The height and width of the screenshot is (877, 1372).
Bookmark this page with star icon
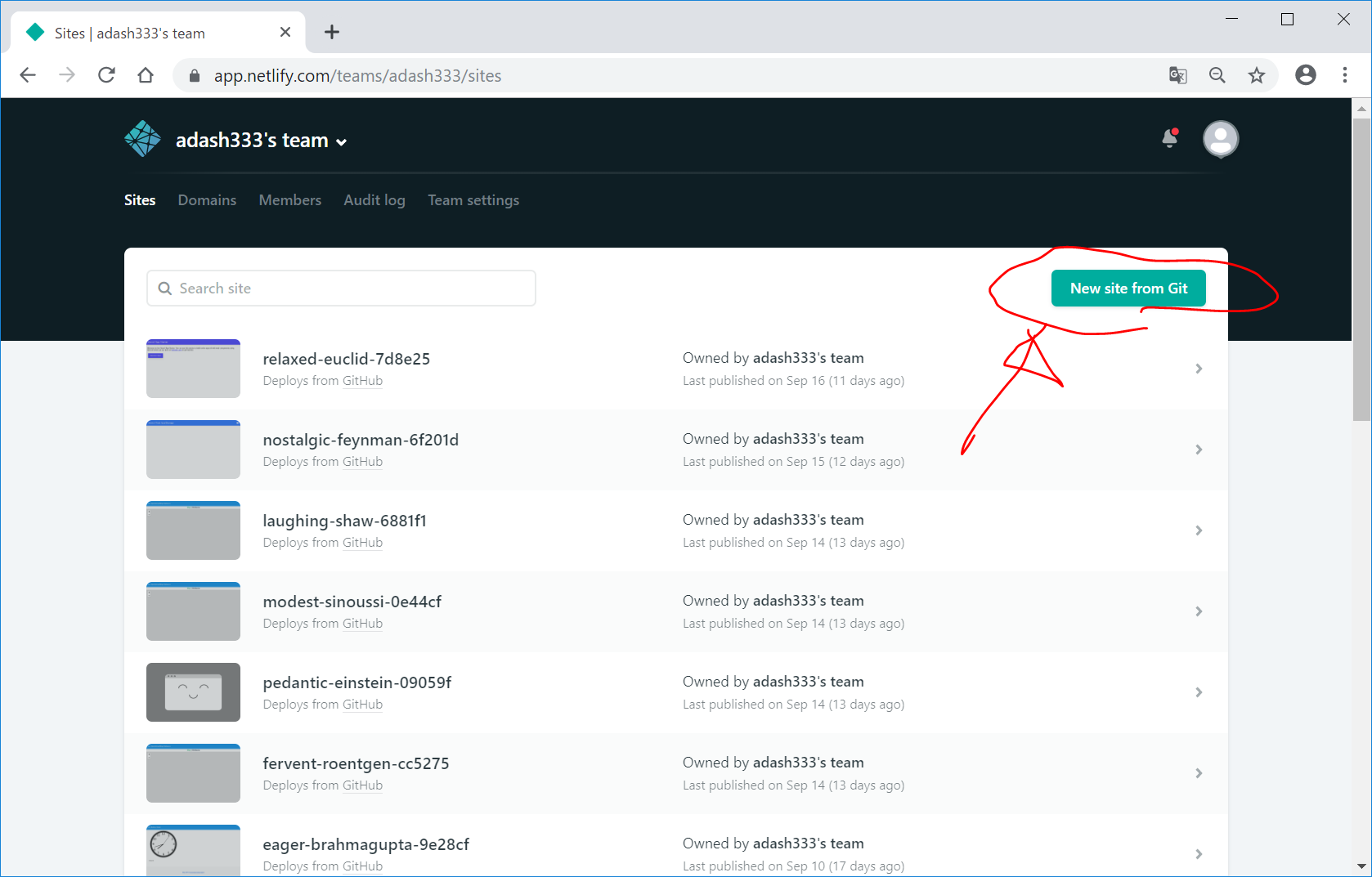pyautogui.click(x=1256, y=75)
